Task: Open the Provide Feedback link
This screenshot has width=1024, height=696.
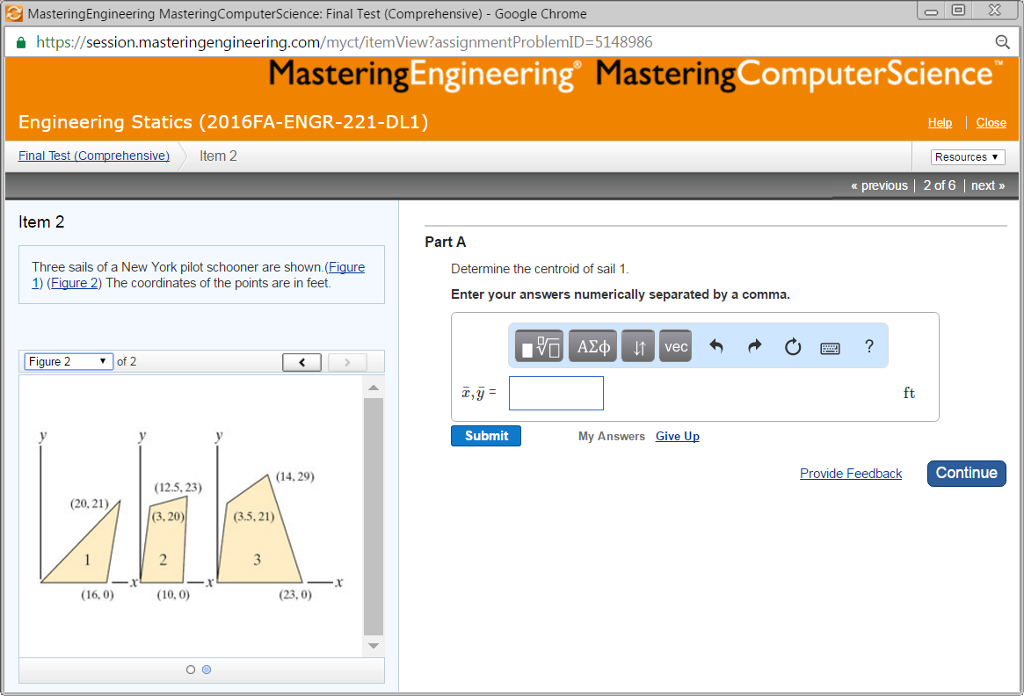Action: (851, 473)
